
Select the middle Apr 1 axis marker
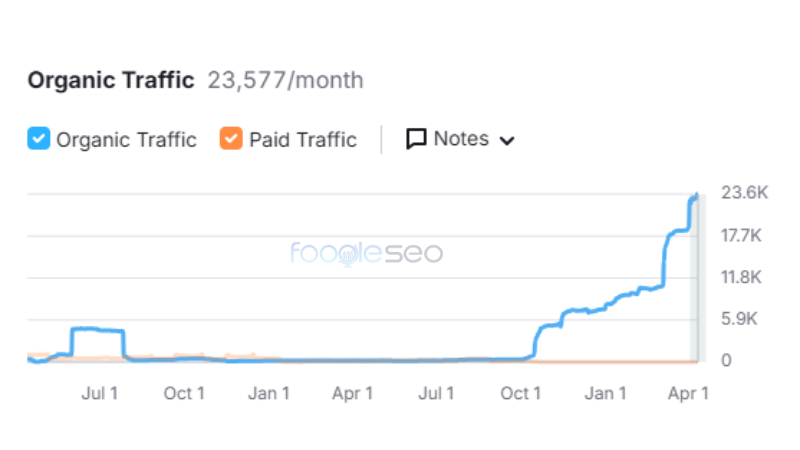[352, 393]
